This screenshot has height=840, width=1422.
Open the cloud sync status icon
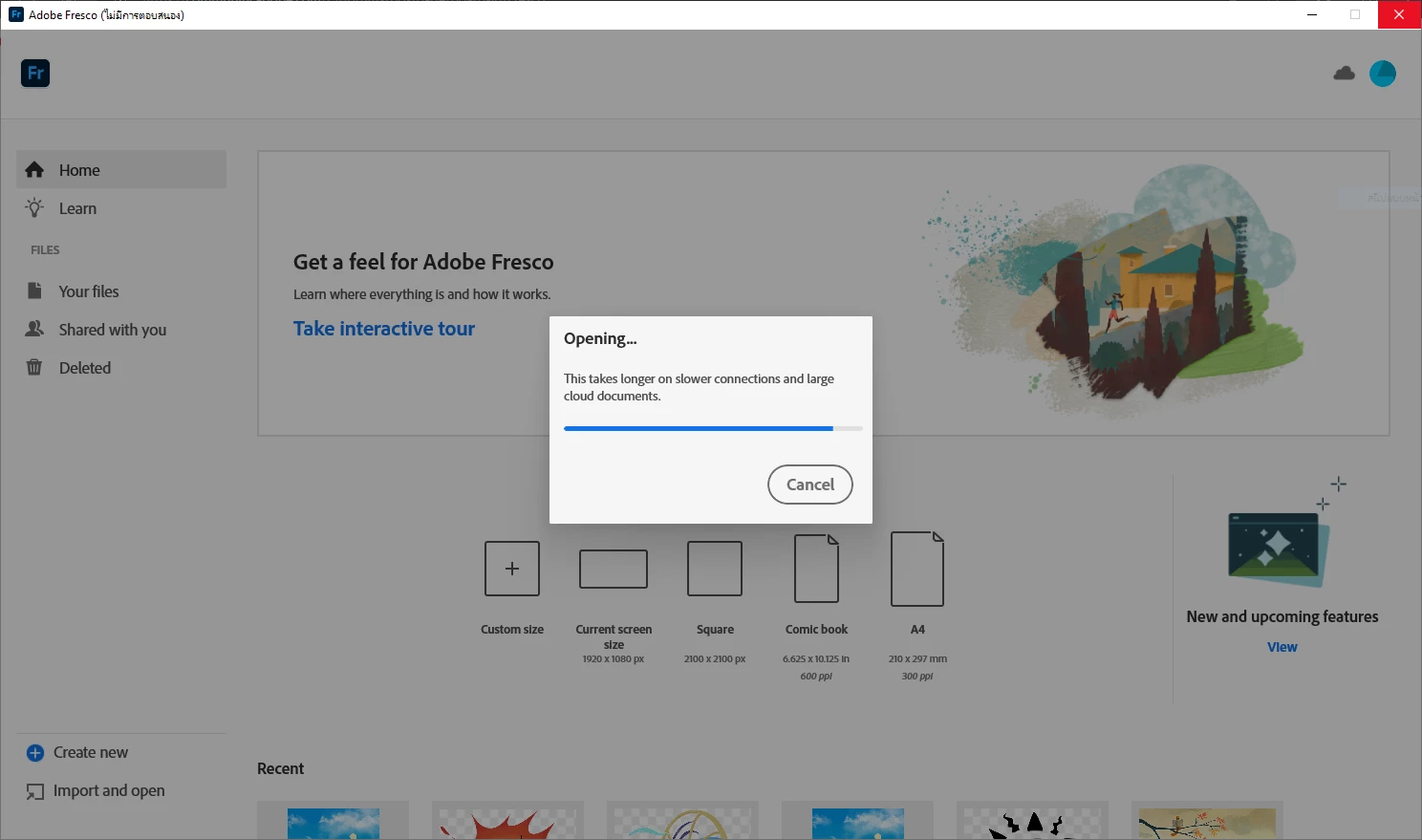tap(1344, 74)
